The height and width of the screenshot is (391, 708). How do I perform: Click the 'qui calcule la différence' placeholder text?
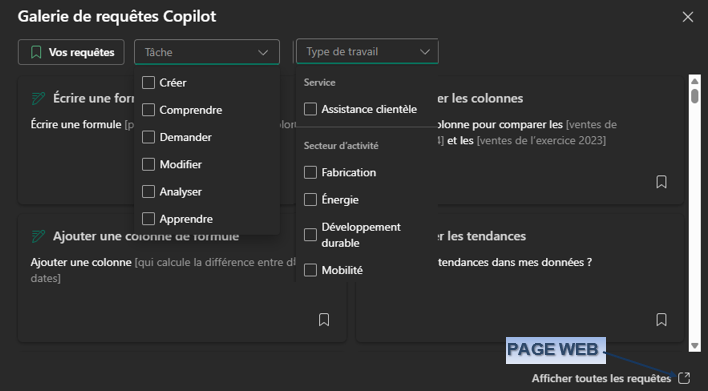tap(215, 262)
